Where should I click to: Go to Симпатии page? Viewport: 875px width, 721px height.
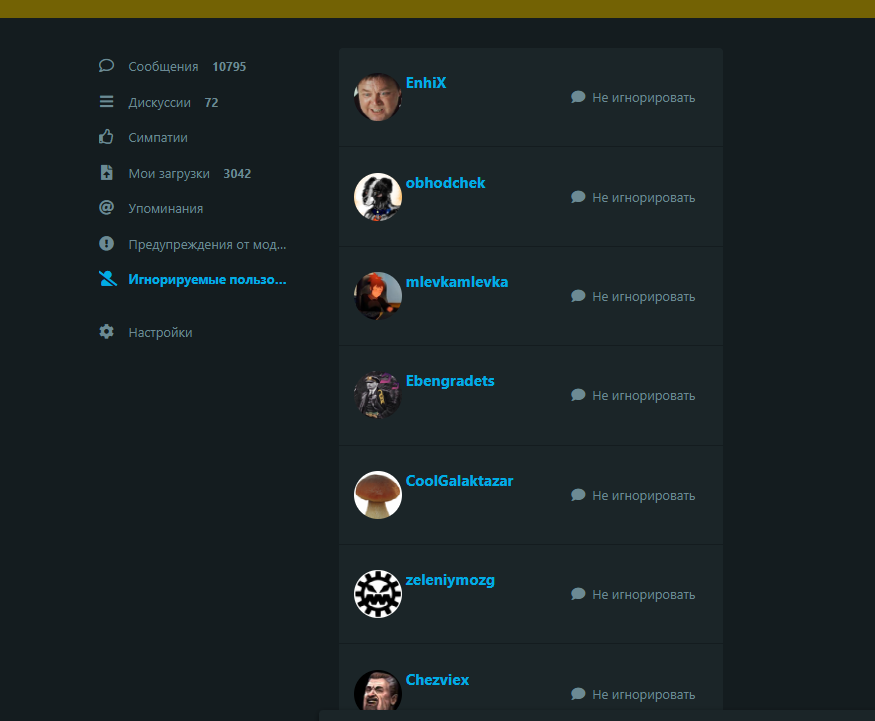tap(158, 138)
